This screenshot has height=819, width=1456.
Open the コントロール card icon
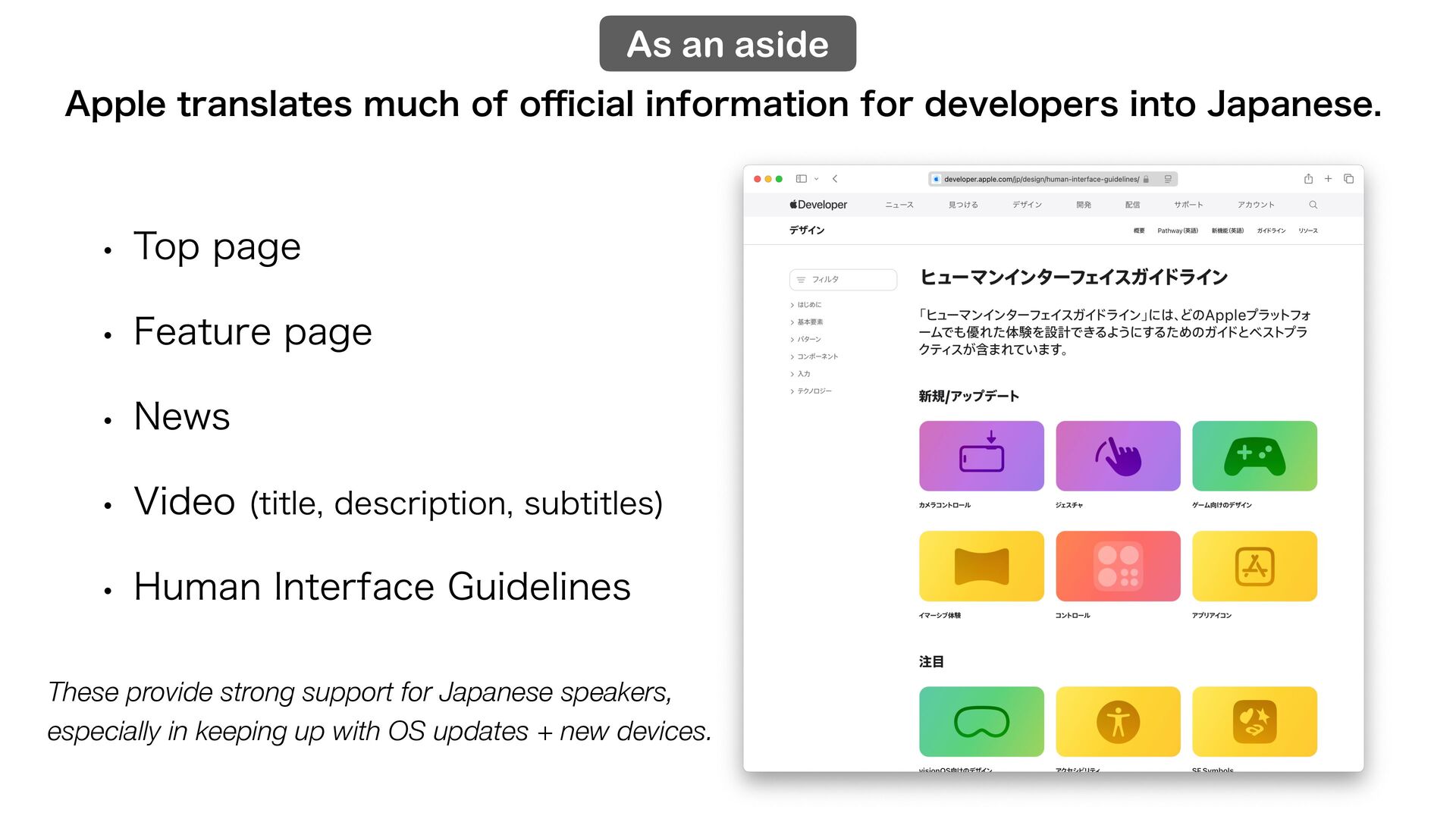(1118, 566)
